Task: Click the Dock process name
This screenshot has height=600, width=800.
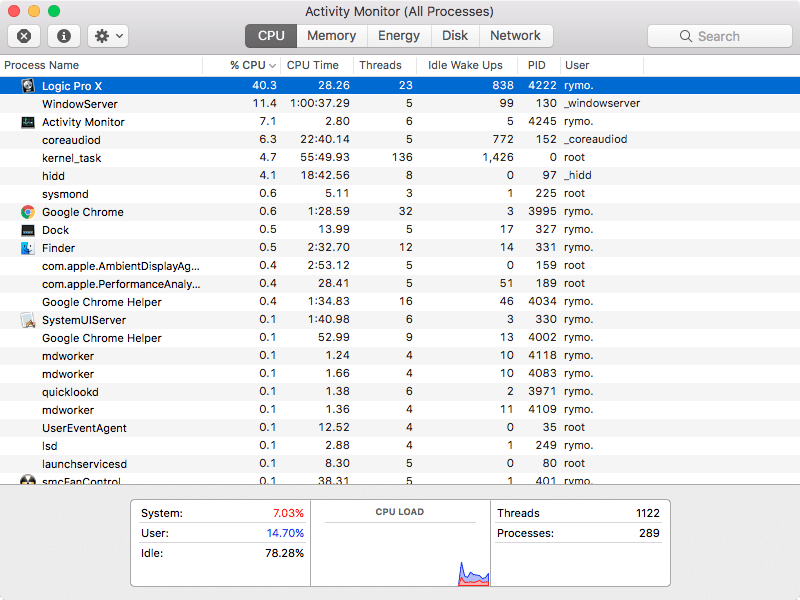Action: (55, 230)
